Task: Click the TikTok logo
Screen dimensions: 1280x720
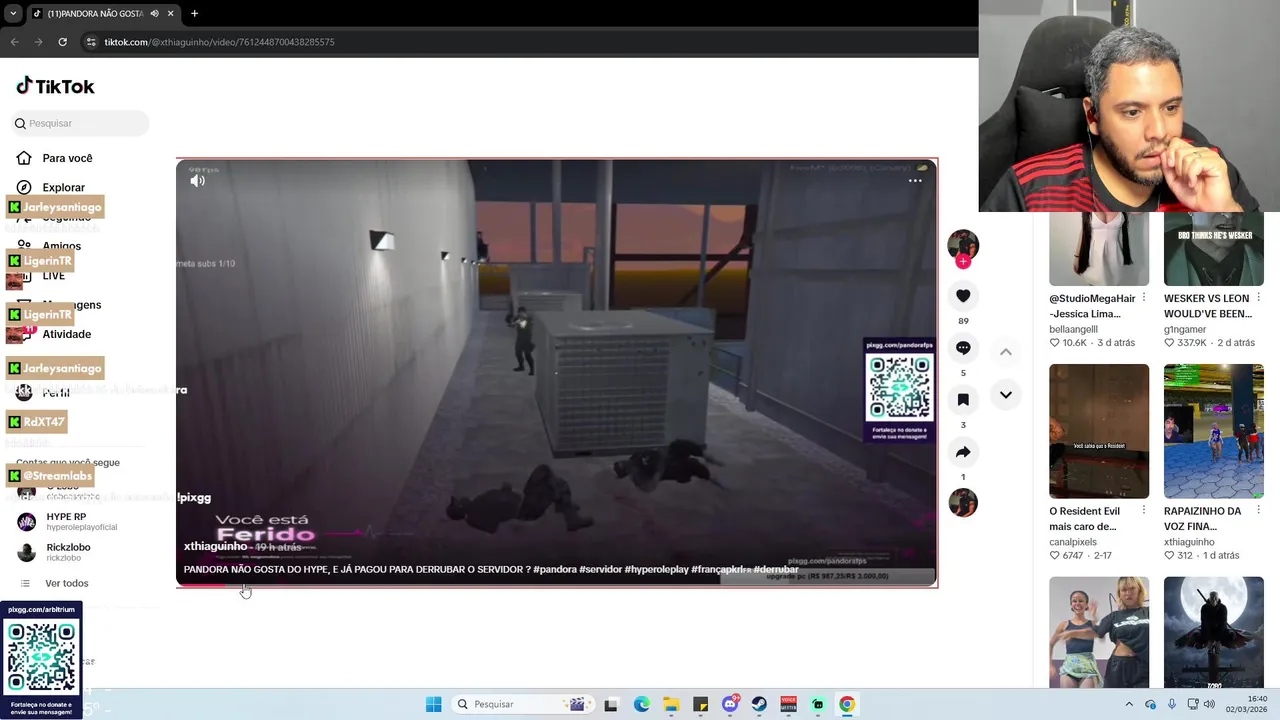Action: pos(55,87)
